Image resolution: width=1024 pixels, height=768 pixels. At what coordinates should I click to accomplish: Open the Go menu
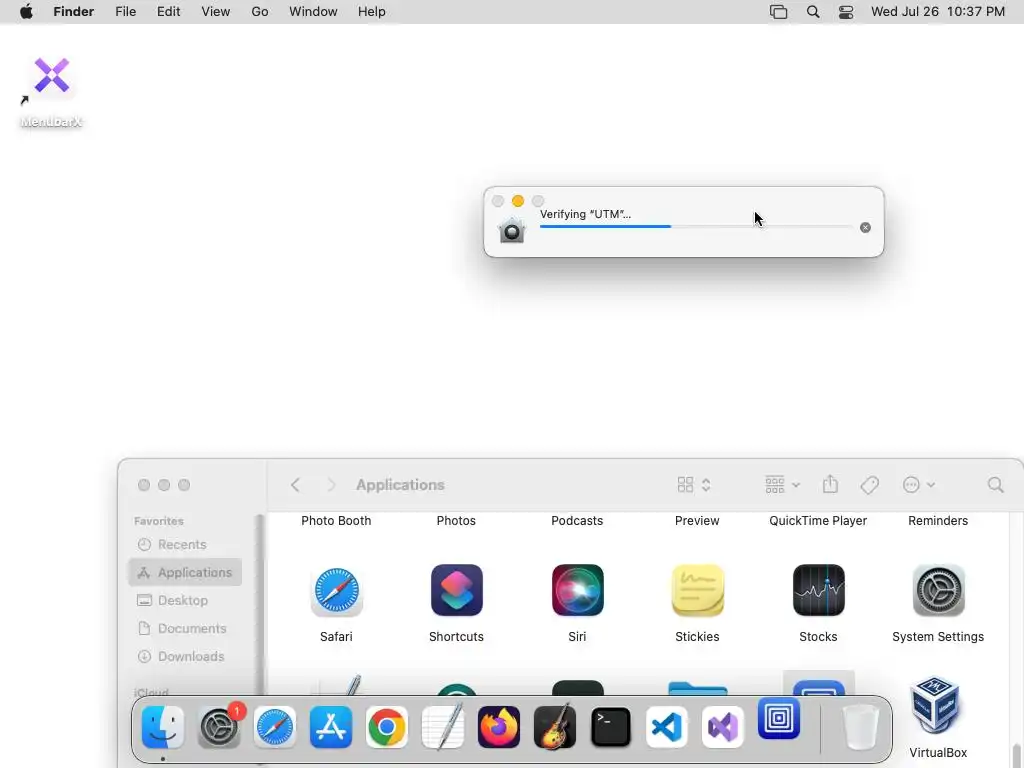260,12
